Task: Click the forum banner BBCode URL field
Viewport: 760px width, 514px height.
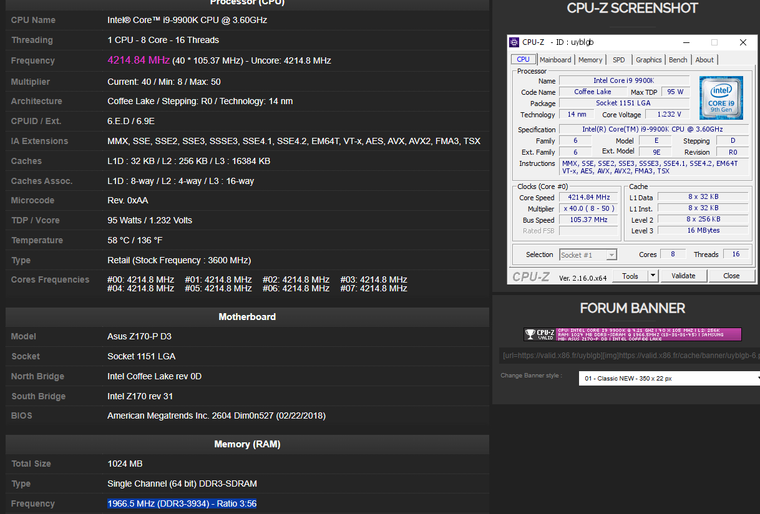Action: pyautogui.click(x=630, y=355)
